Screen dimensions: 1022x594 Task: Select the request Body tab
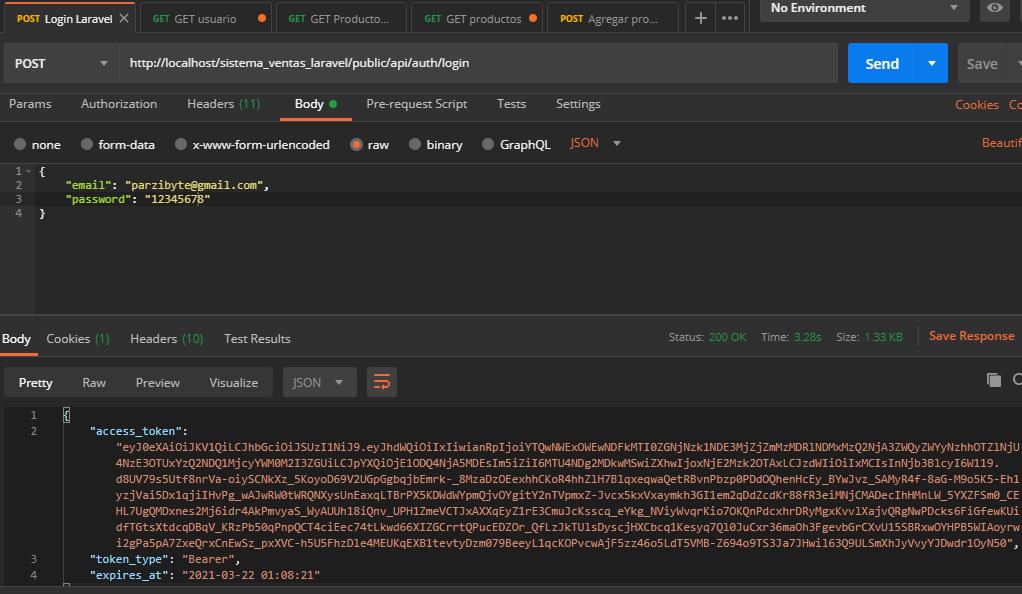[315, 104]
